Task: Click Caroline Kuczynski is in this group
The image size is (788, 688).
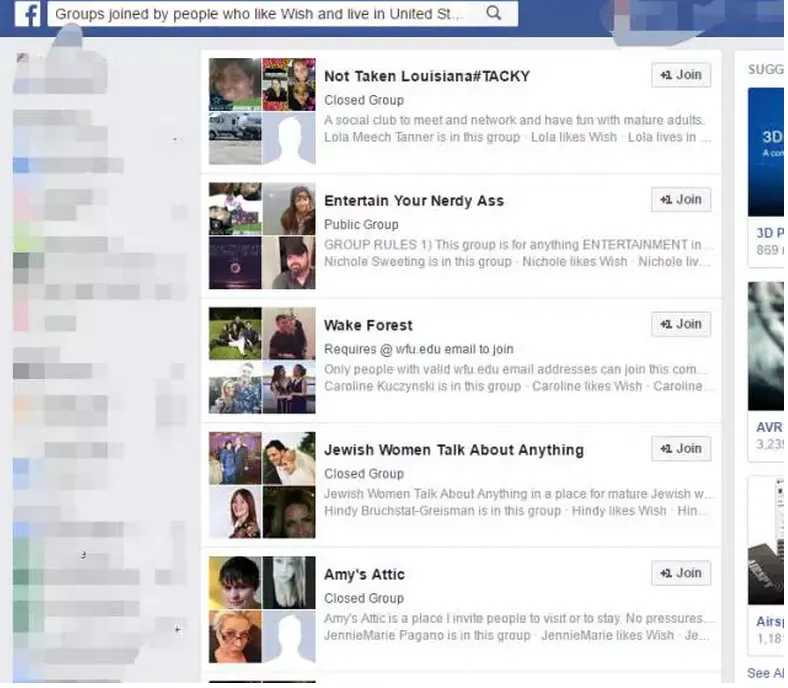Action: pos(422,386)
